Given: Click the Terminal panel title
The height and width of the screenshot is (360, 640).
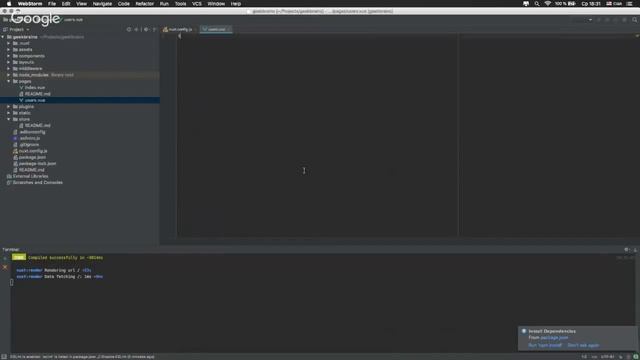Looking at the screenshot, I should point(11,249).
